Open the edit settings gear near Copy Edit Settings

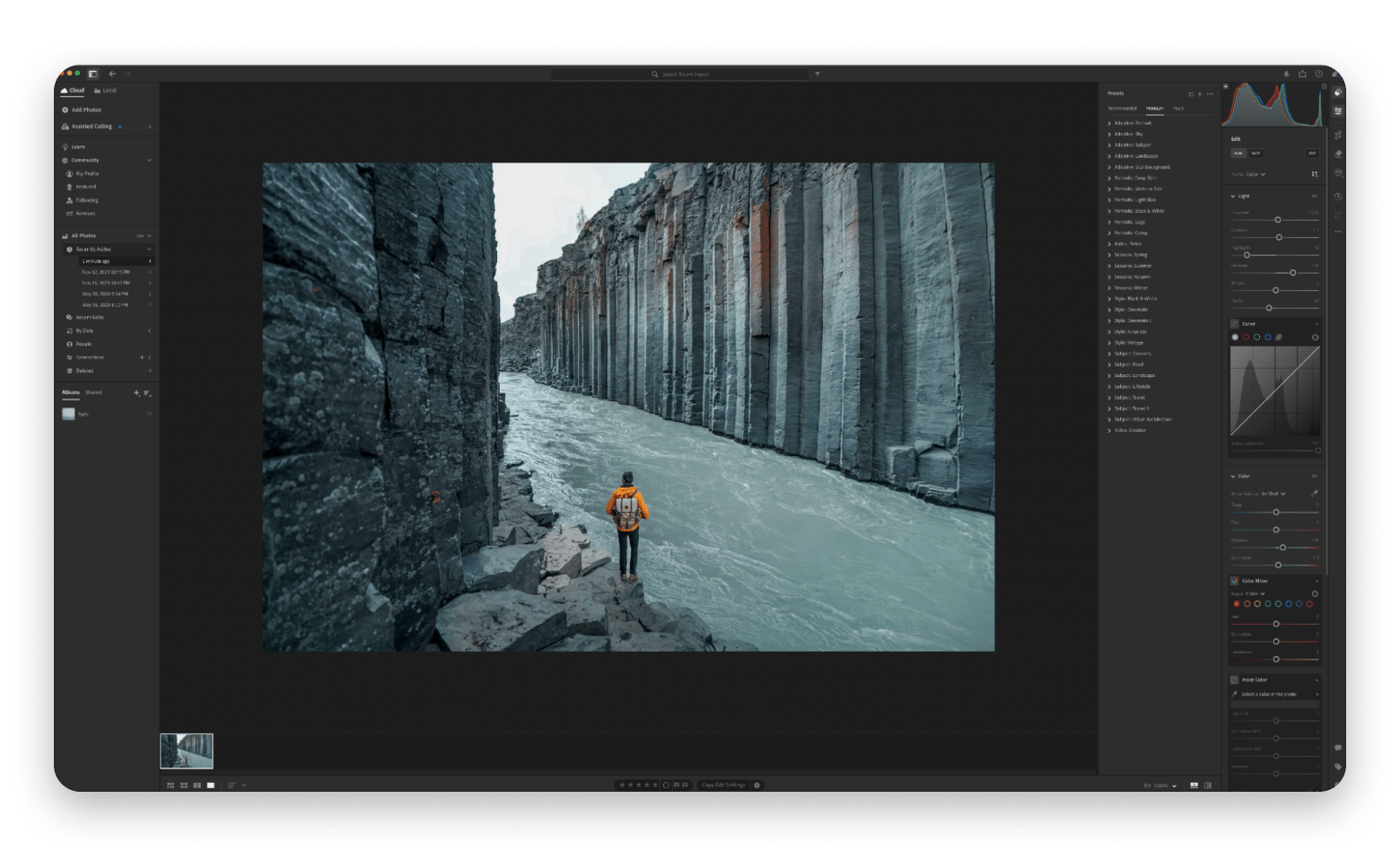tap(757, 785)
